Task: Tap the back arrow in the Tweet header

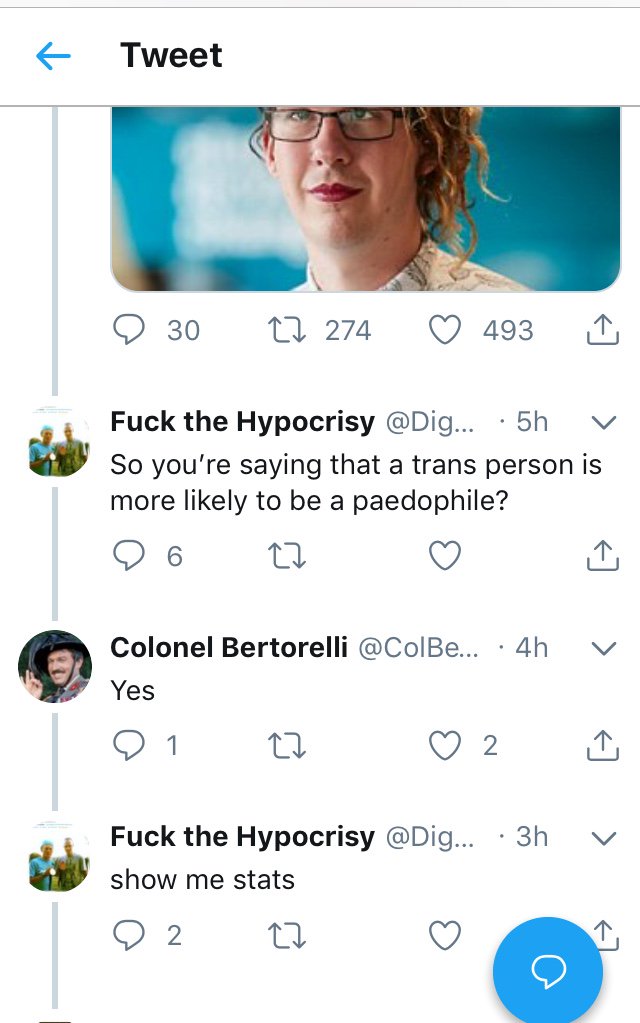Action: pos(53,56)
